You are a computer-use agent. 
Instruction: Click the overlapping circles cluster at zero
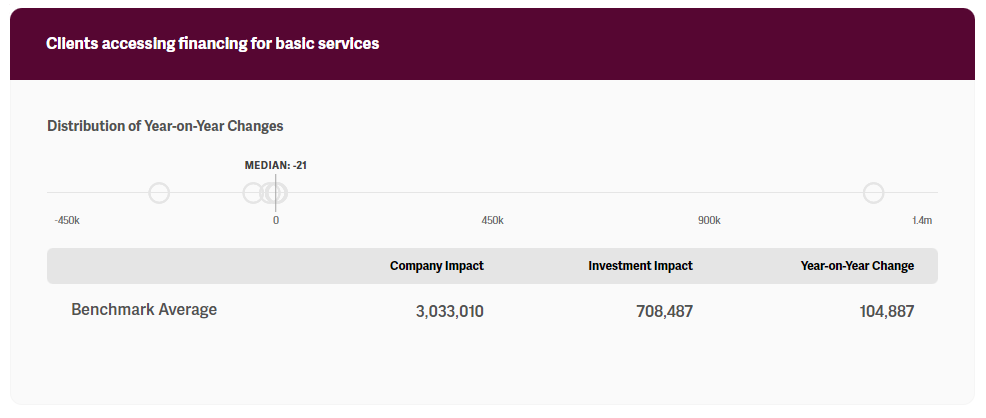(x=276, y=193)
